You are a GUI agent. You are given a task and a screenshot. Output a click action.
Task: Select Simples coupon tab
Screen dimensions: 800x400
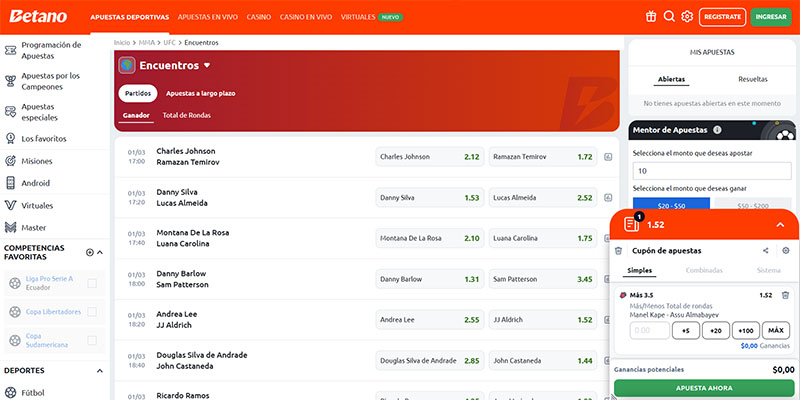(640, 270)
